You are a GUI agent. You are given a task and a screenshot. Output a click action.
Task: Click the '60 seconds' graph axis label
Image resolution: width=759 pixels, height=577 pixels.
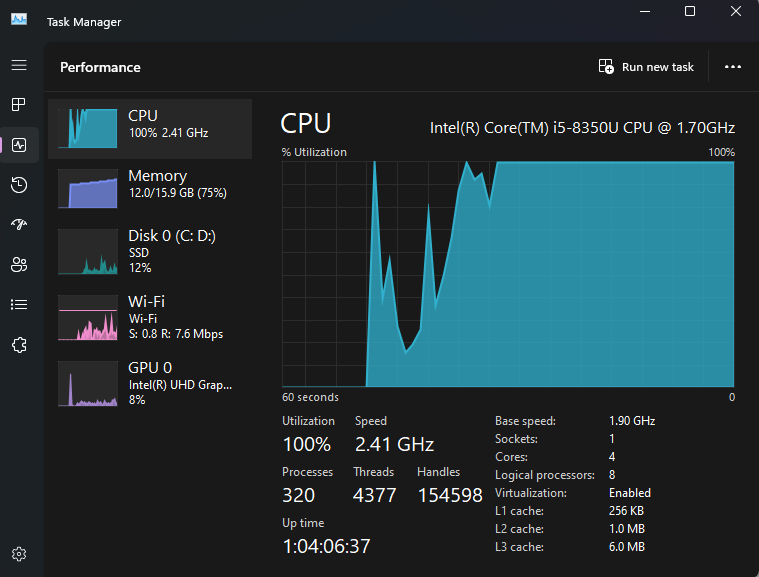[x=310, y=397]
